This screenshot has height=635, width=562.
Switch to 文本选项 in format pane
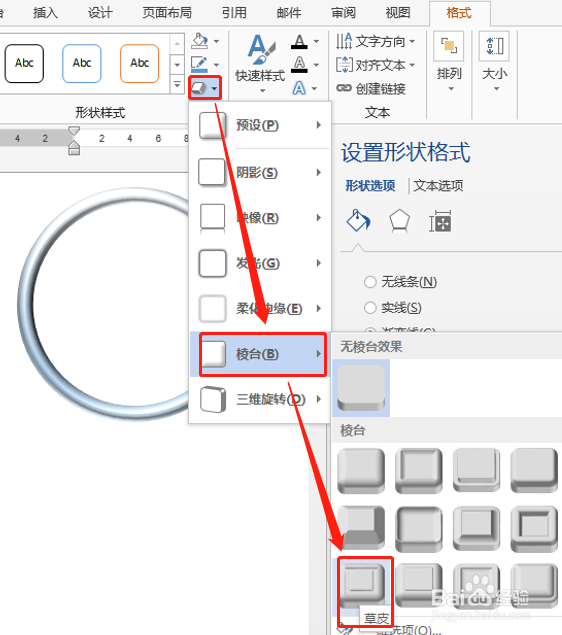438,185
